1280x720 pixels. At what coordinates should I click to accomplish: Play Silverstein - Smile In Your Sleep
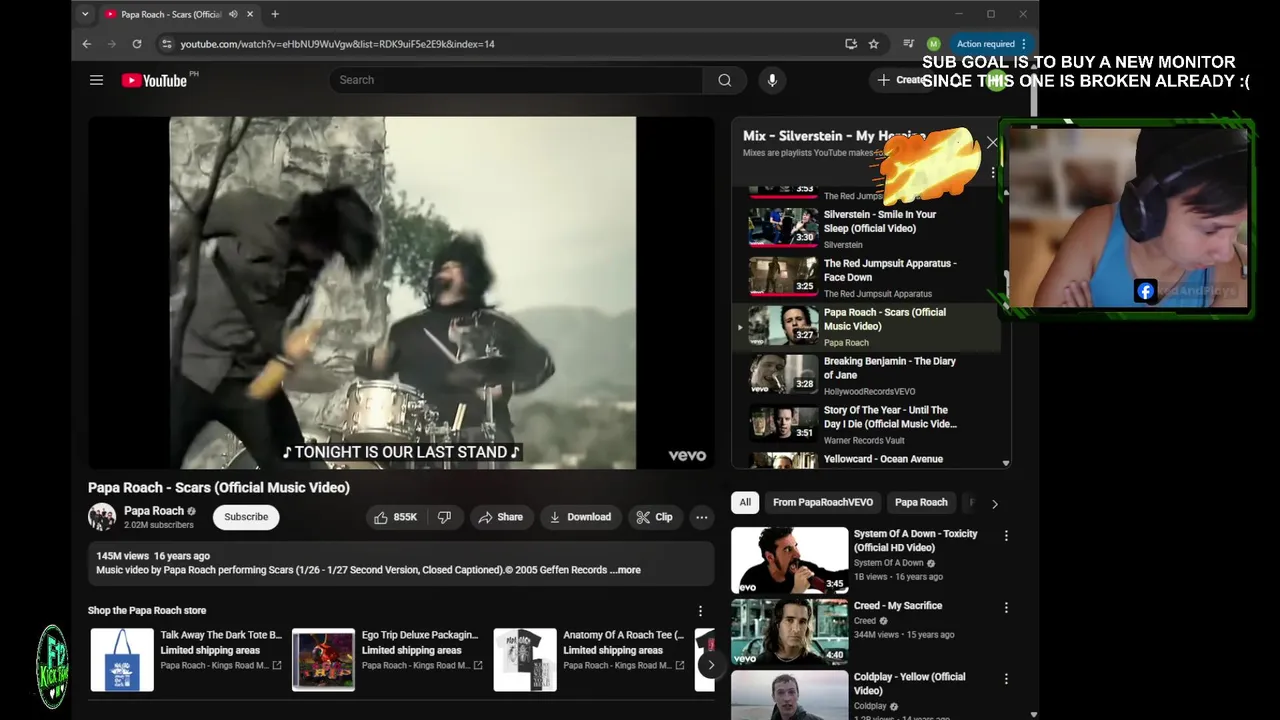tap(866, 228)
